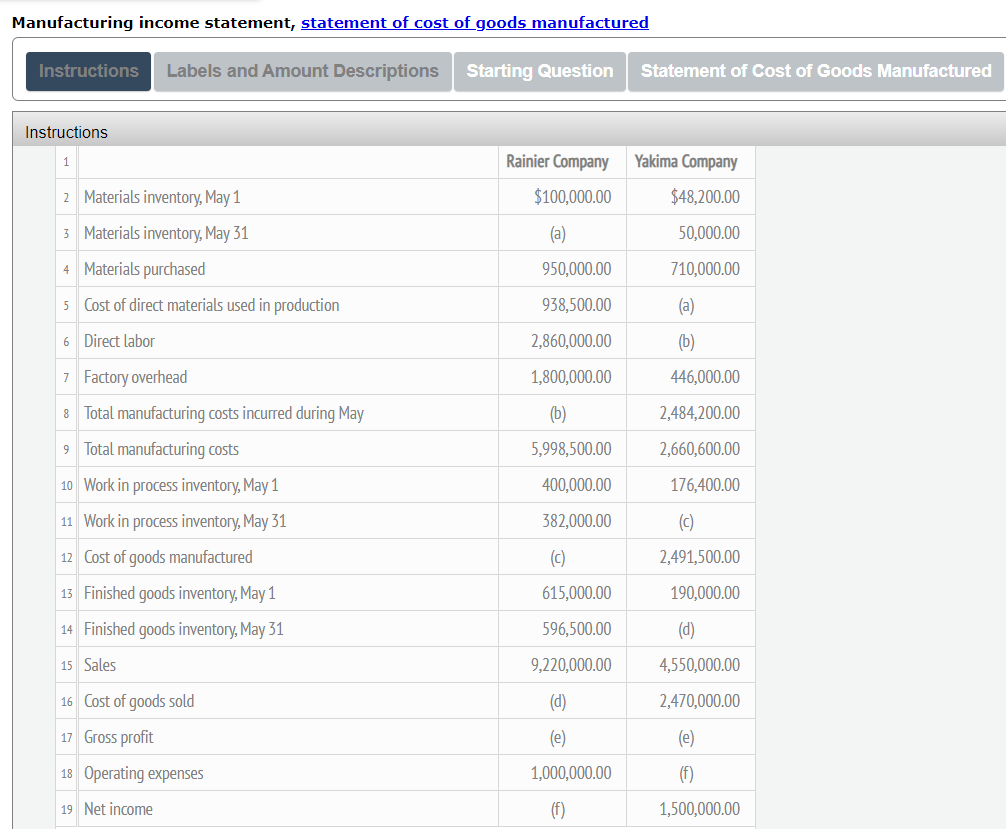Click Rainier's (a) cell for Materials inventory May 31
Screen dimensions: 1006x829
(562, 233)
